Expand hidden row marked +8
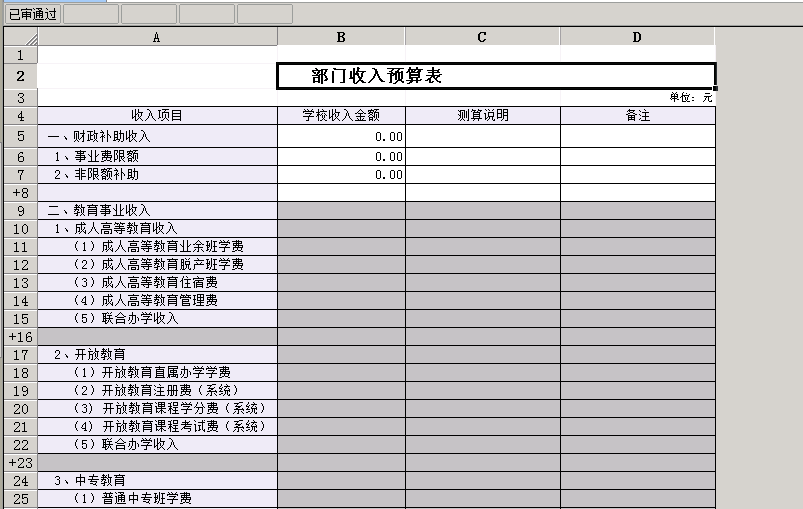This screenshot has height=509, width=803. (x=20, y=192)
